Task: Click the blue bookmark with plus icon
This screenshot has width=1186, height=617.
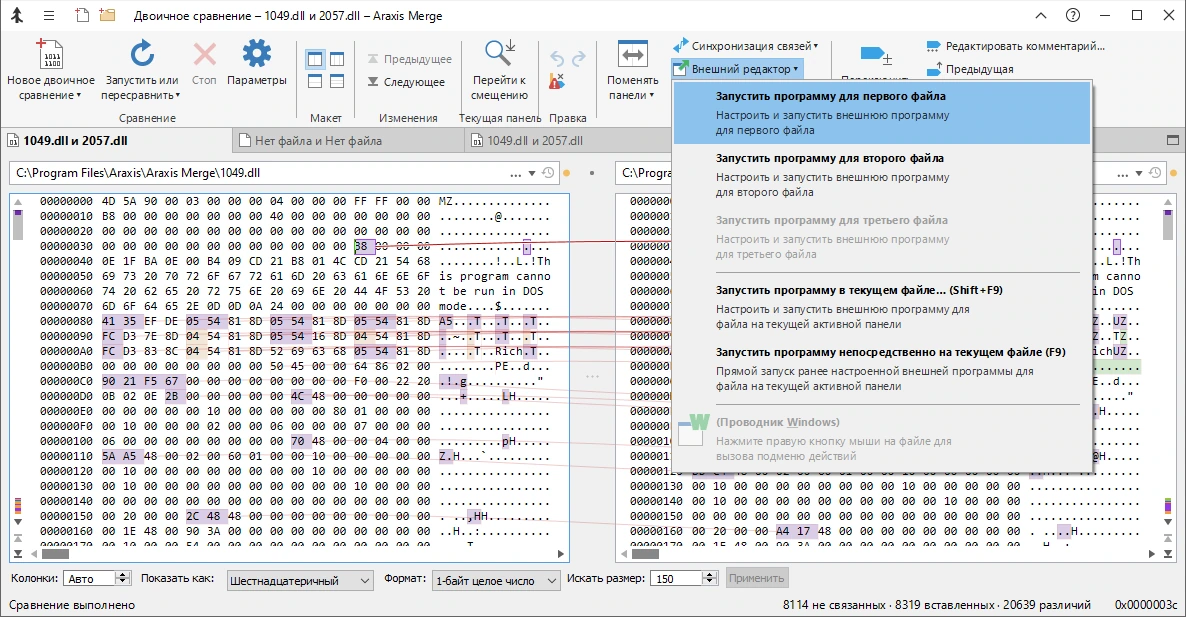Action: click(x=875, y=55)
